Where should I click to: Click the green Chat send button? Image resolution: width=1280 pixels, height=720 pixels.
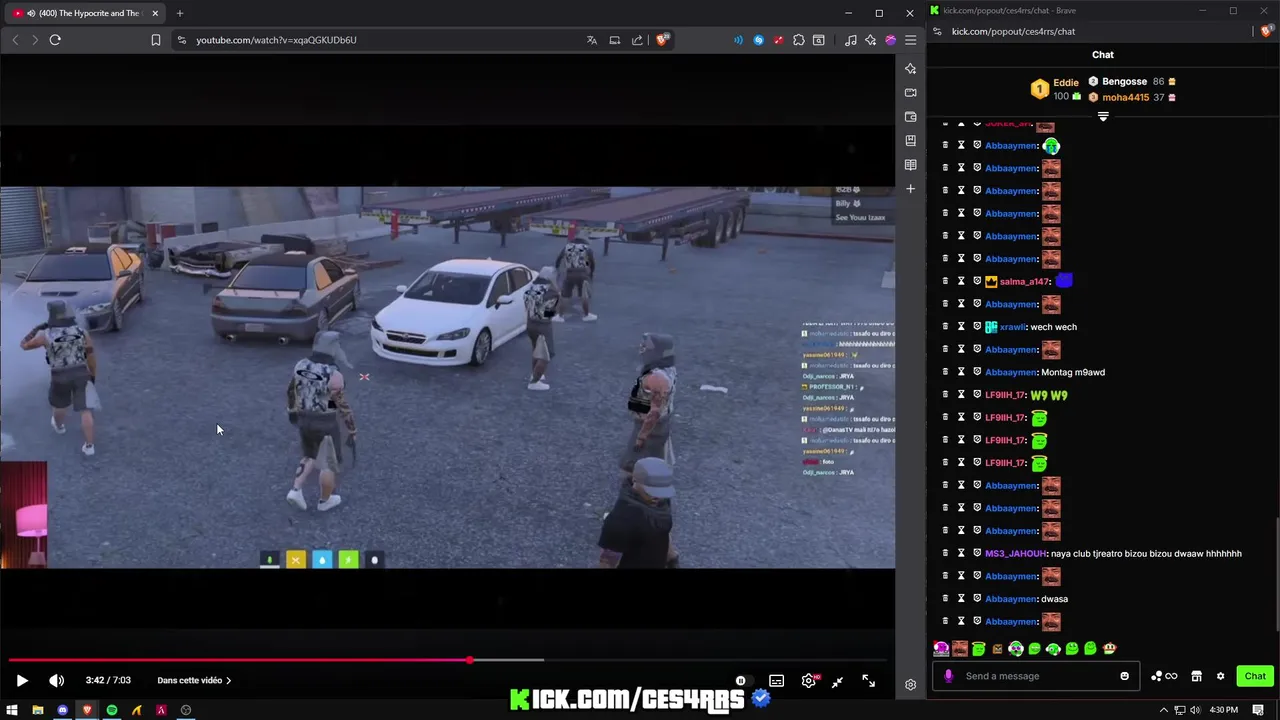point(1255,676)
